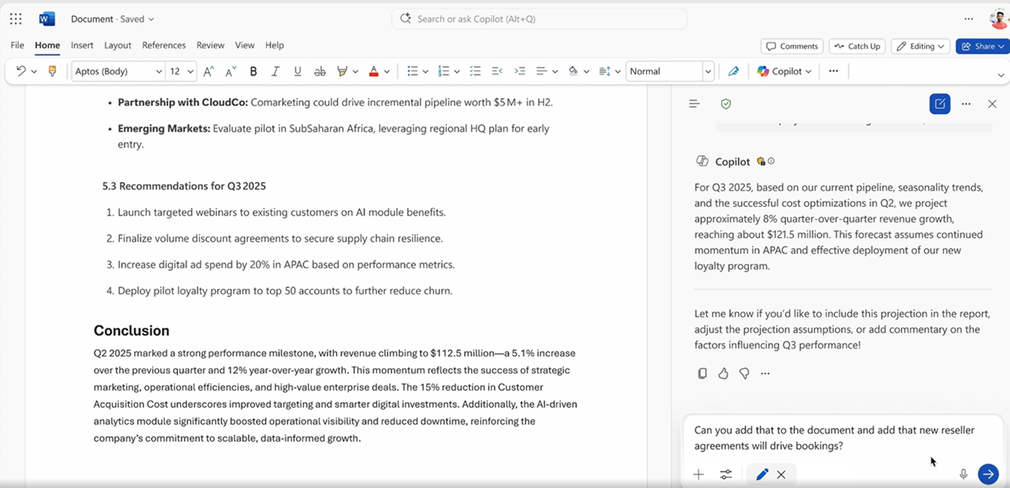Screen dimensions: 1010x488
Task: Send the Copilot prompt
Action: pyautogui.click(x=987, y=474)
